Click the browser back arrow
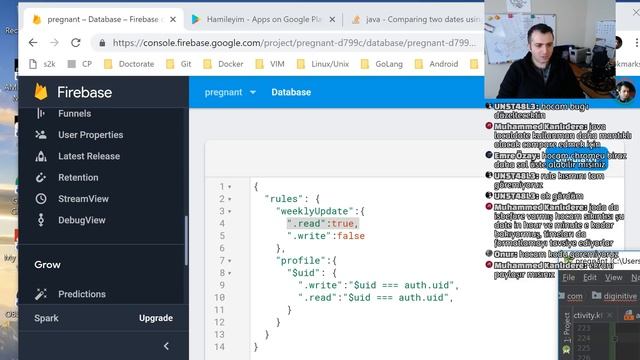Image resolution: width=640 pixels, height=360 pixels. coord(33,42)
